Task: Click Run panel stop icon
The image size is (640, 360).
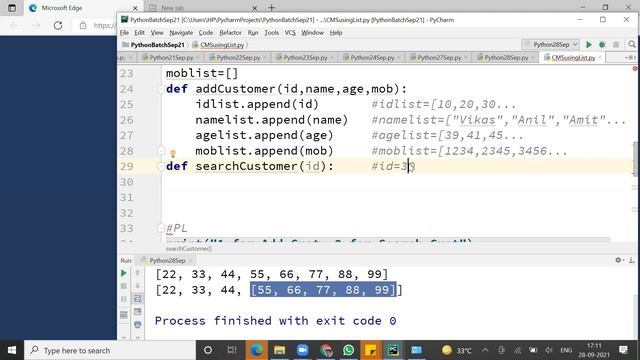Action: click(124, 286)
